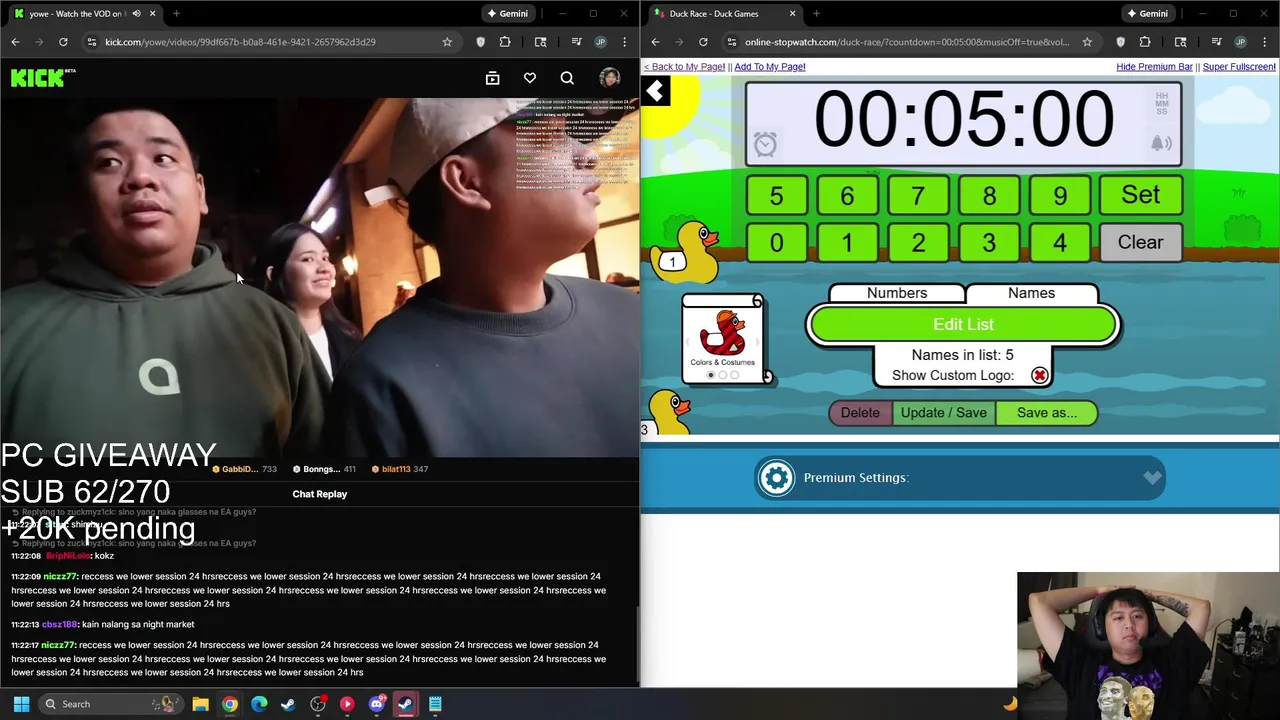
Task: Click the online-stopwatch address bar URL
Action: [907, 42]
